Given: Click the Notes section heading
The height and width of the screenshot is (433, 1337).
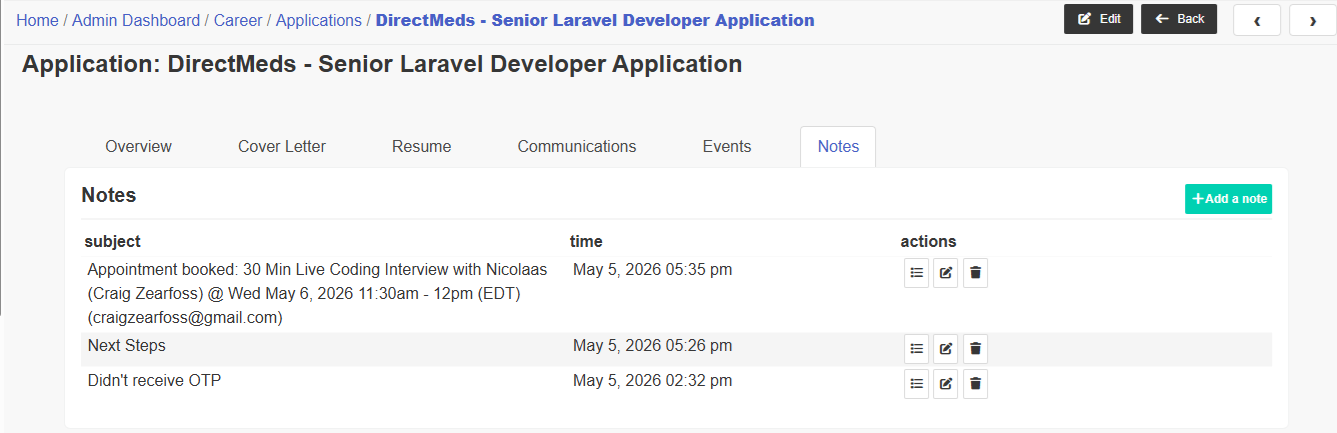Looking at the screenshot, I should (x=109, y=195).
